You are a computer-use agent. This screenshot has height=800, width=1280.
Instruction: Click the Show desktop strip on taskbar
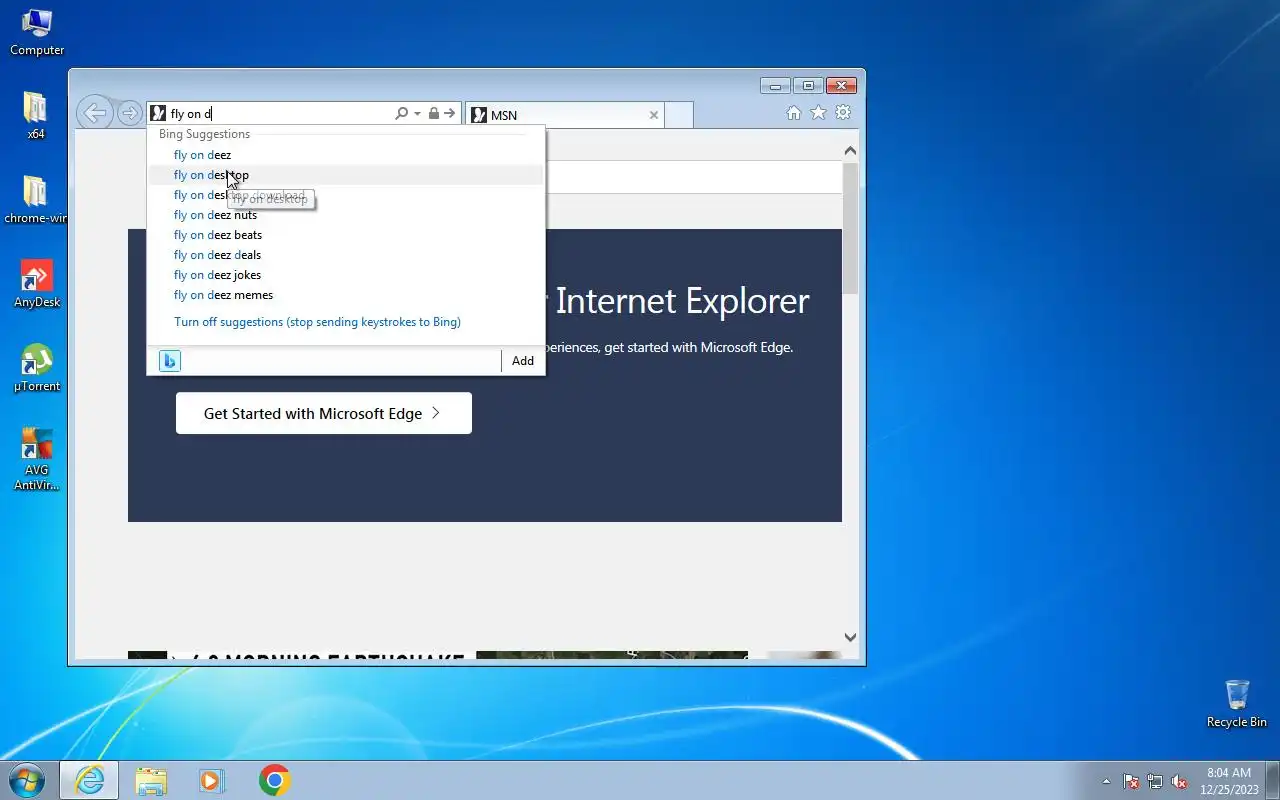point(1272,780)
